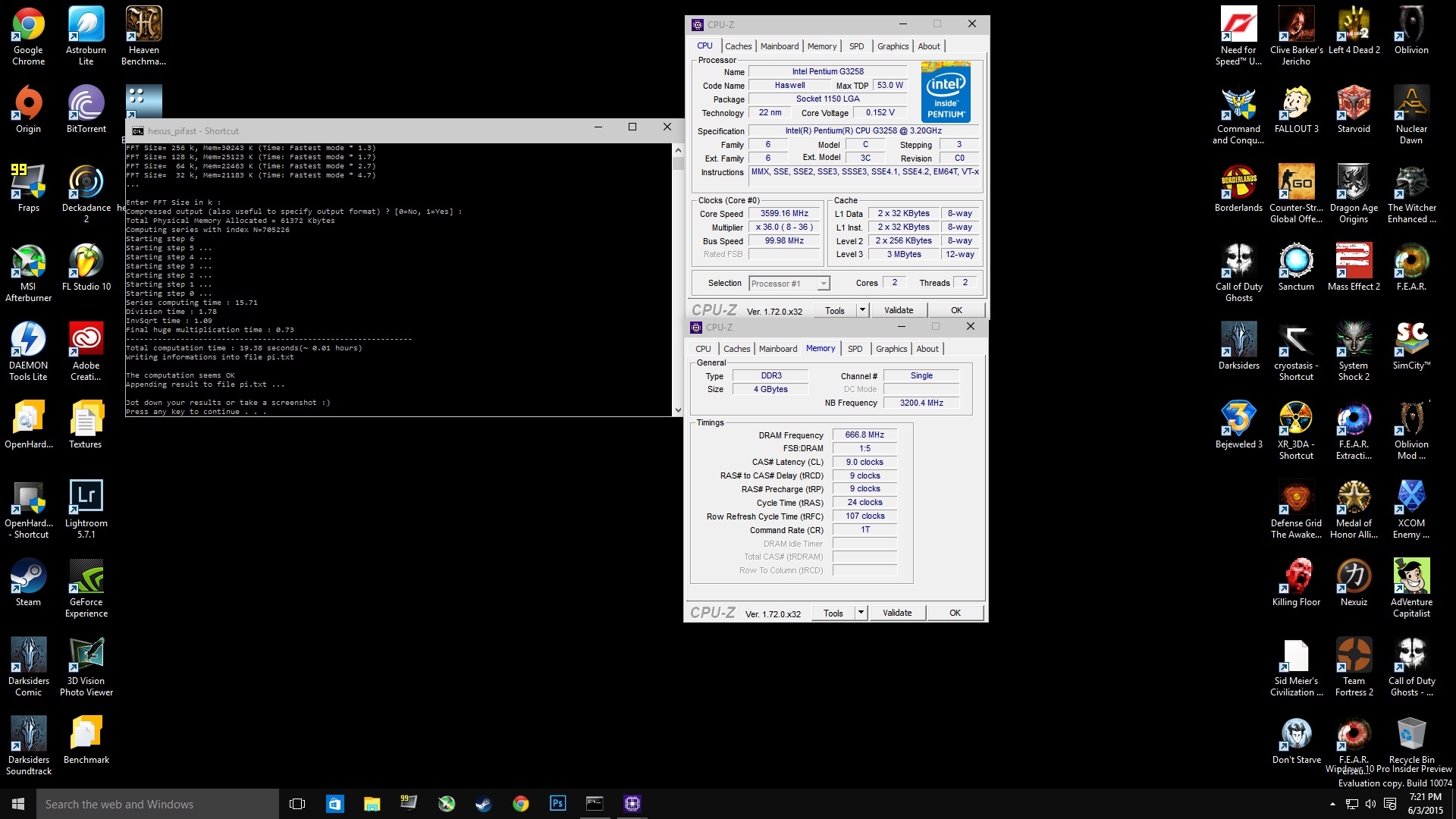1456x819 pixels.
Task: Click the Intel Pentium G3258 name field
Action: click(x=827, y=71)
